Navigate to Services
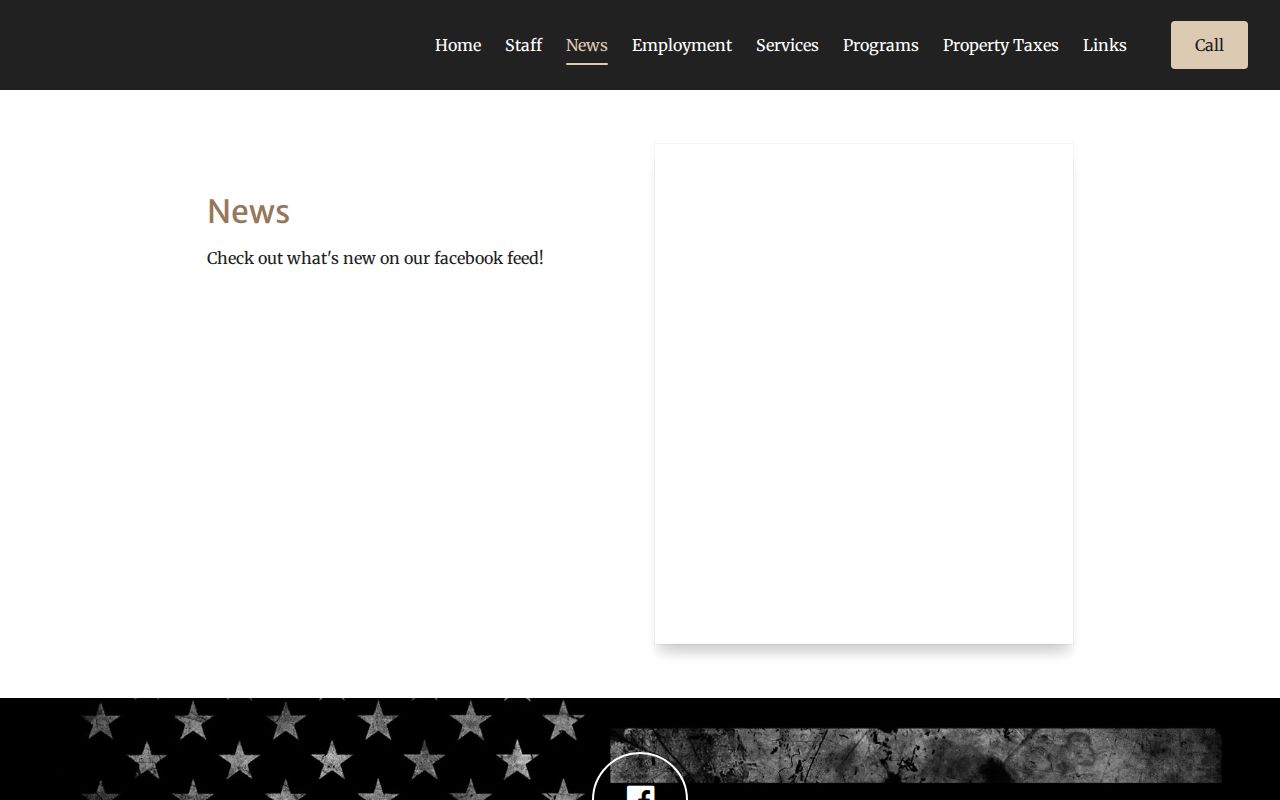The height and width of the screenshot is (800, 1280). [x=787, y=45]
